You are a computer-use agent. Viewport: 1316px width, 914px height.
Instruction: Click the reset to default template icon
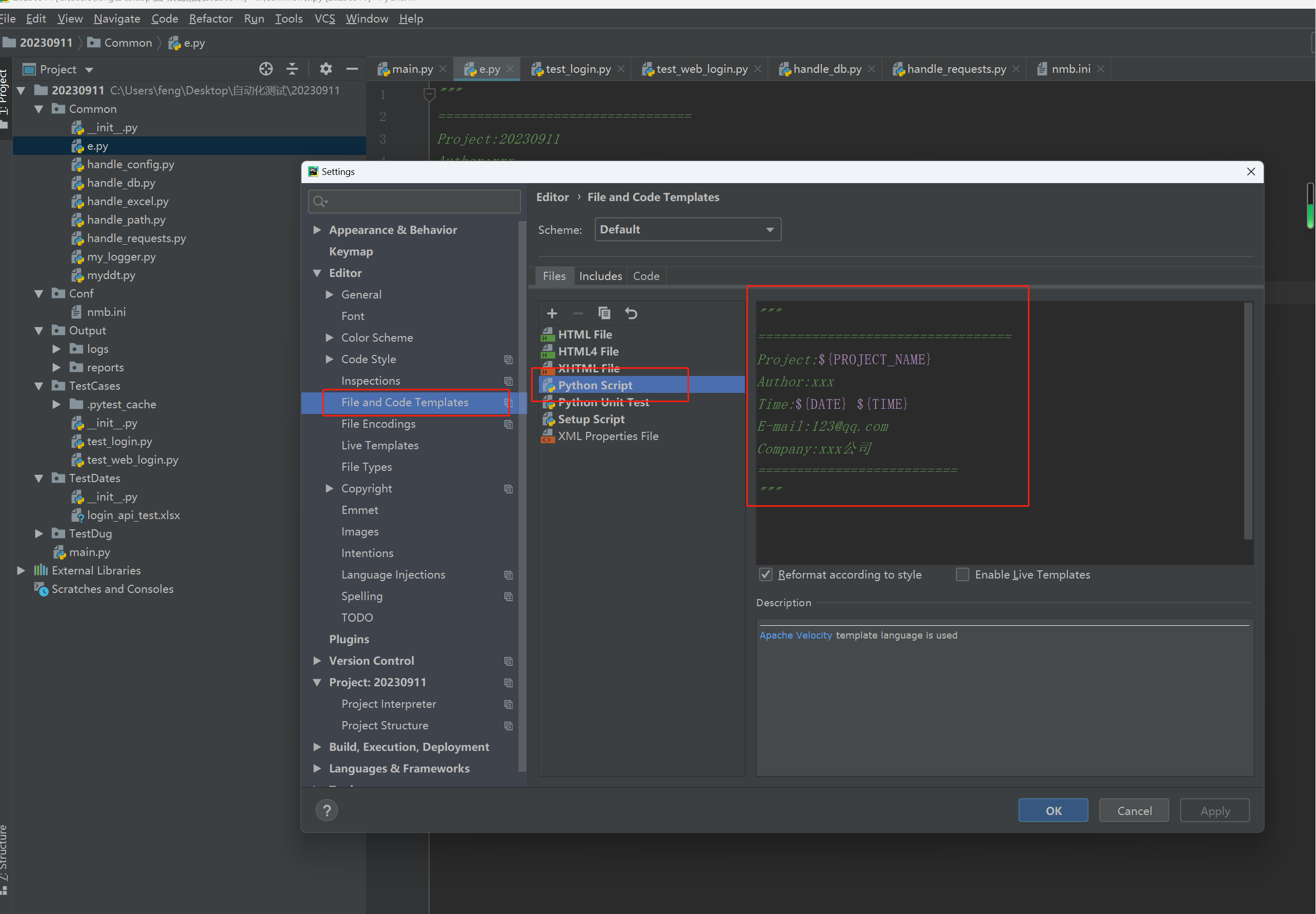631,313
